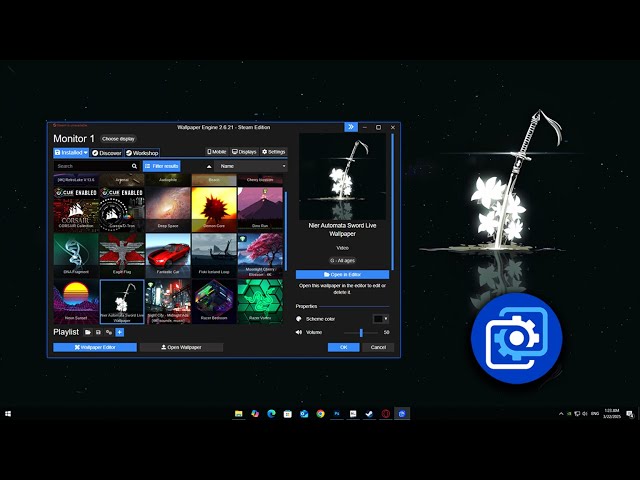Open a playlist with the folder icon
640x480 pixels.
[x=88, y=332]
